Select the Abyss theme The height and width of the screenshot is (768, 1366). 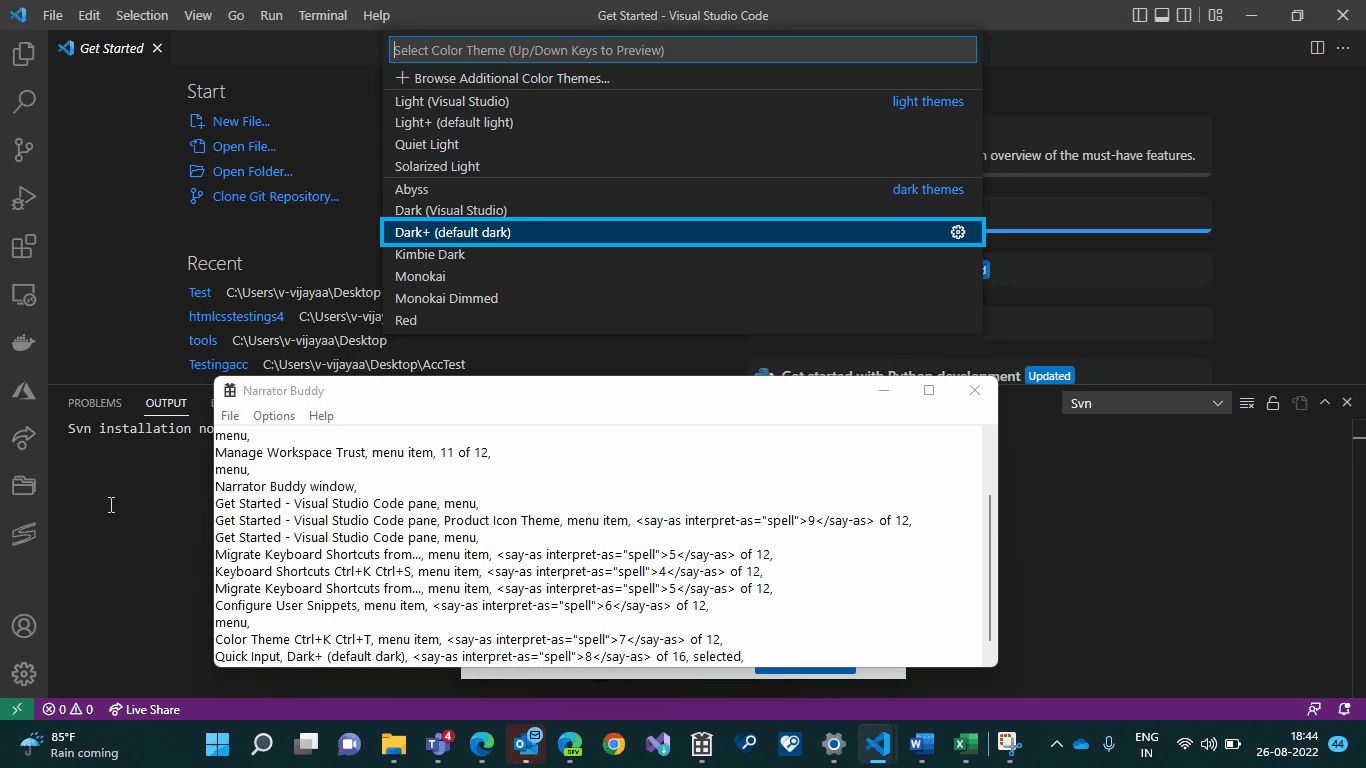[683, 189]
